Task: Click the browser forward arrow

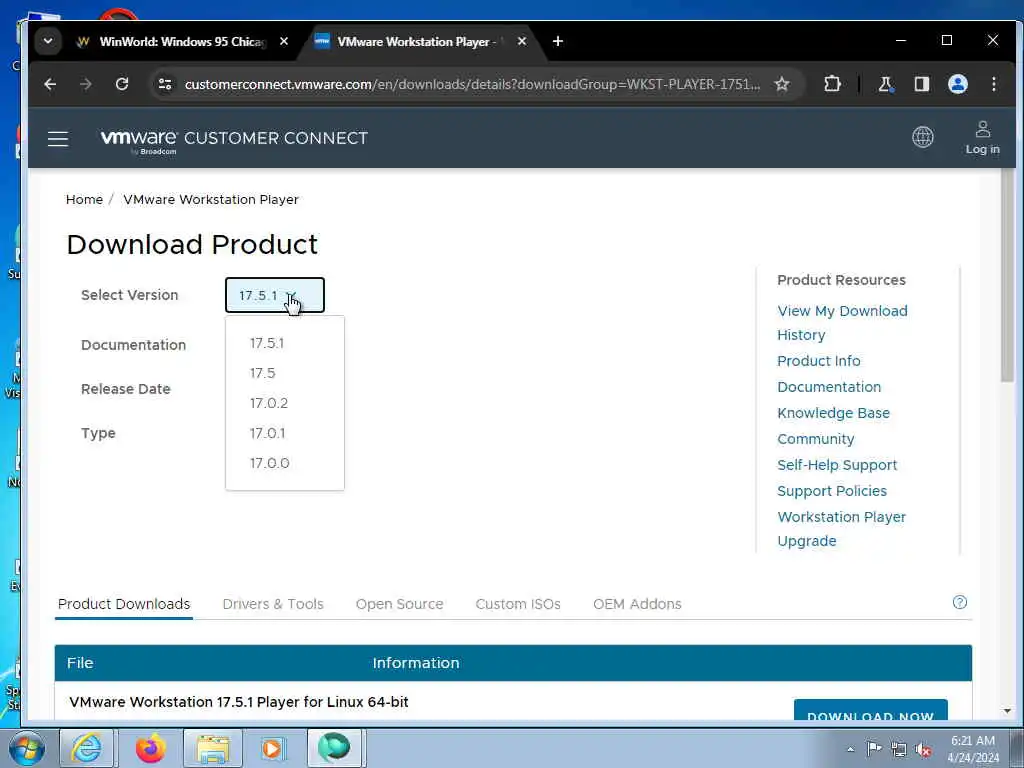Action: 86,84
